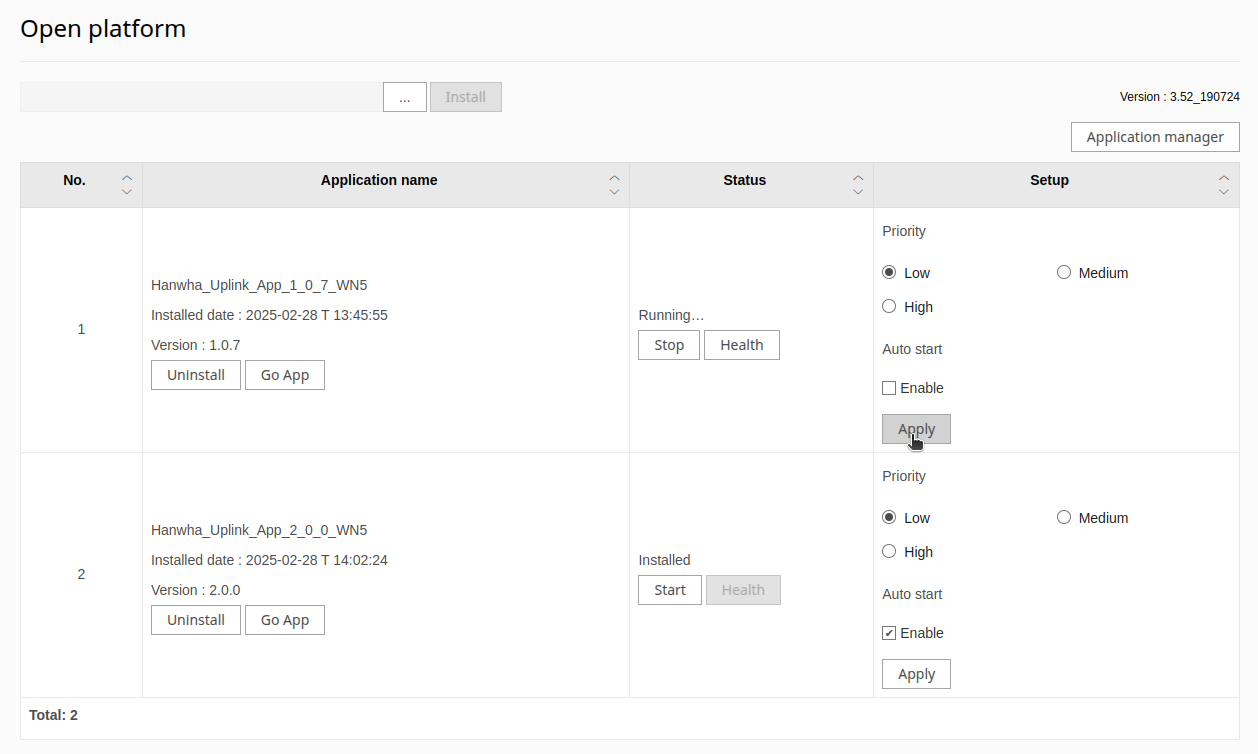Launch Go App for Hanwha_Uplink_App_1_0_7_WN5

284,374
